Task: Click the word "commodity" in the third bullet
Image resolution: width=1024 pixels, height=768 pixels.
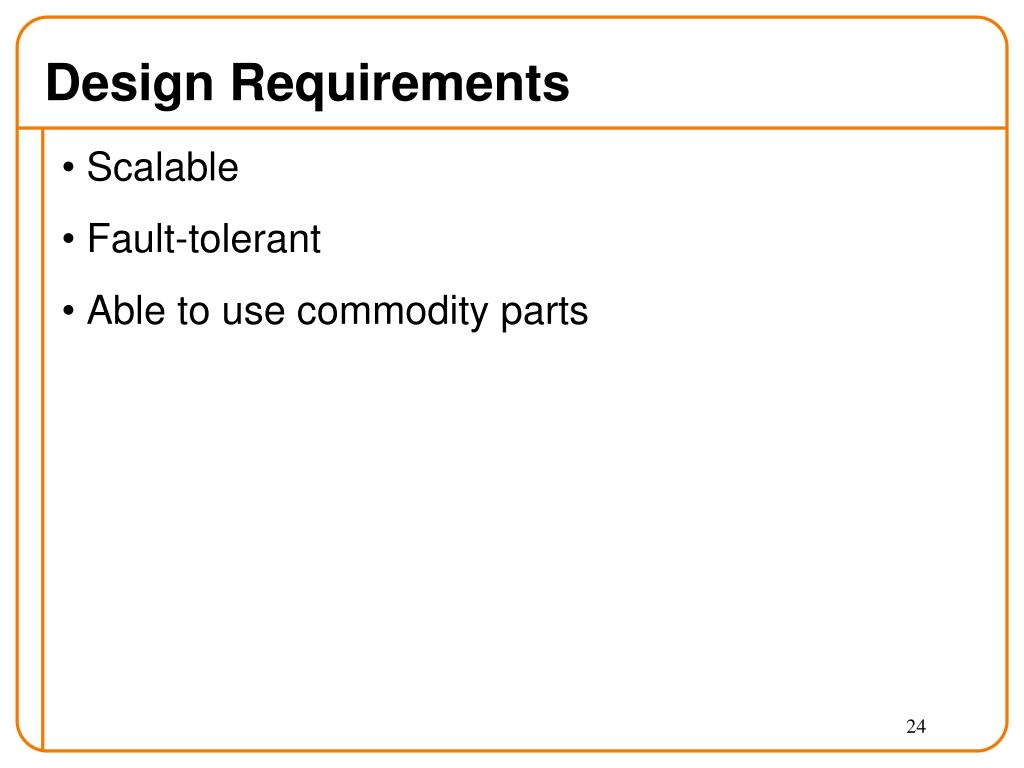Action: pyautogui.click(x=392, y=311)
